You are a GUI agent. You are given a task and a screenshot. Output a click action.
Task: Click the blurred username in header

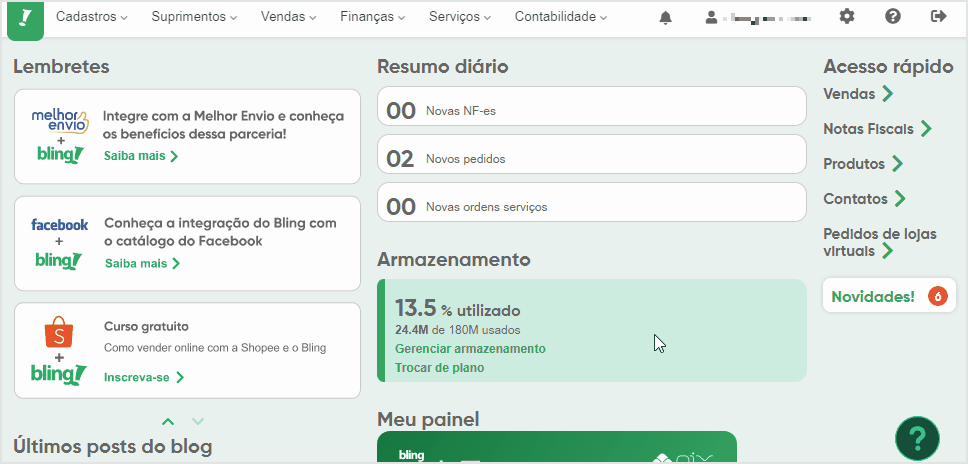click(767, 18)
